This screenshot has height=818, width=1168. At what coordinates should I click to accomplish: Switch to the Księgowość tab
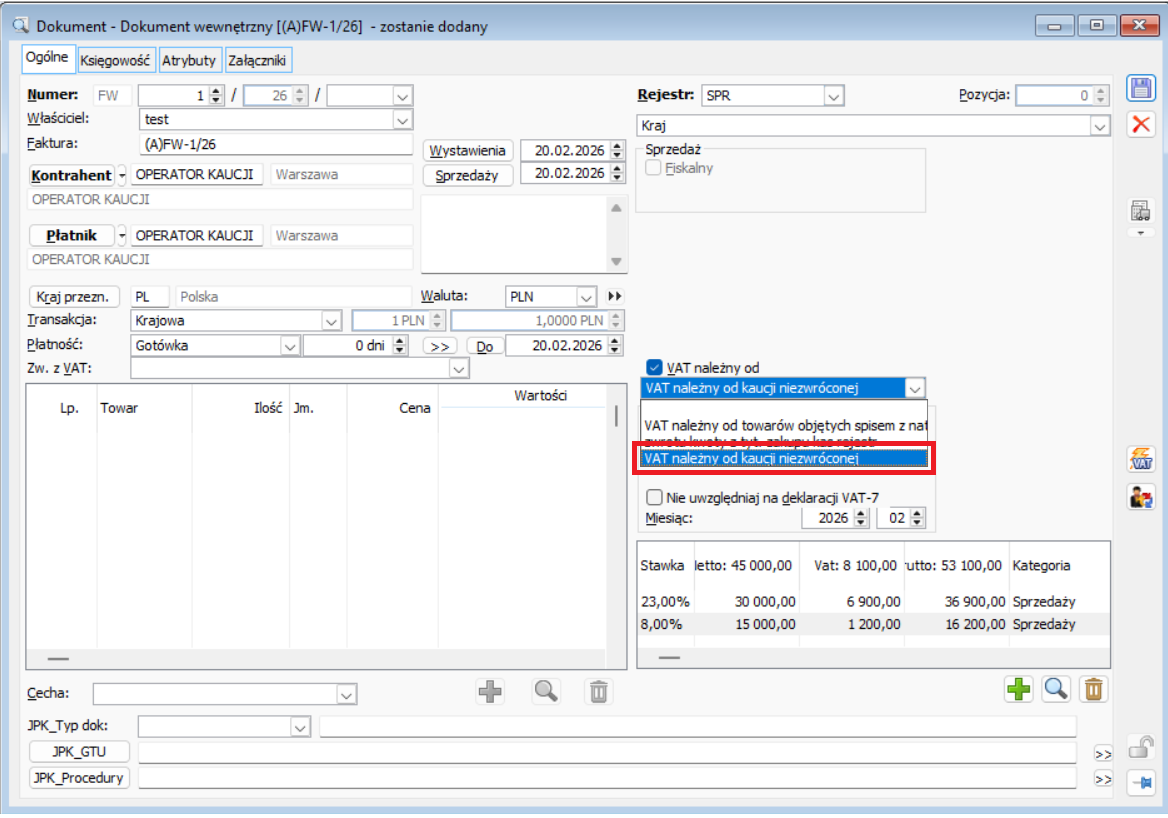pos(117,60)
